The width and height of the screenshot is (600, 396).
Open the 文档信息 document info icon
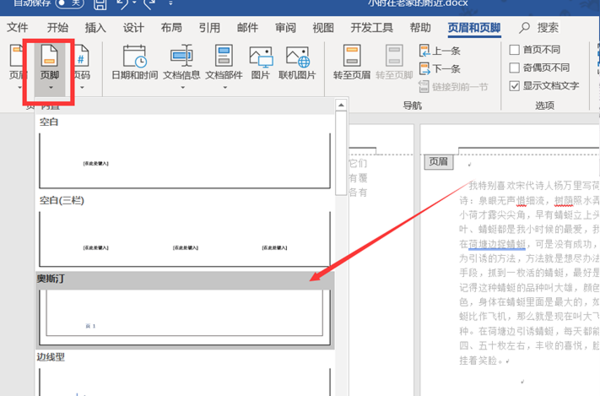[182, 56]
